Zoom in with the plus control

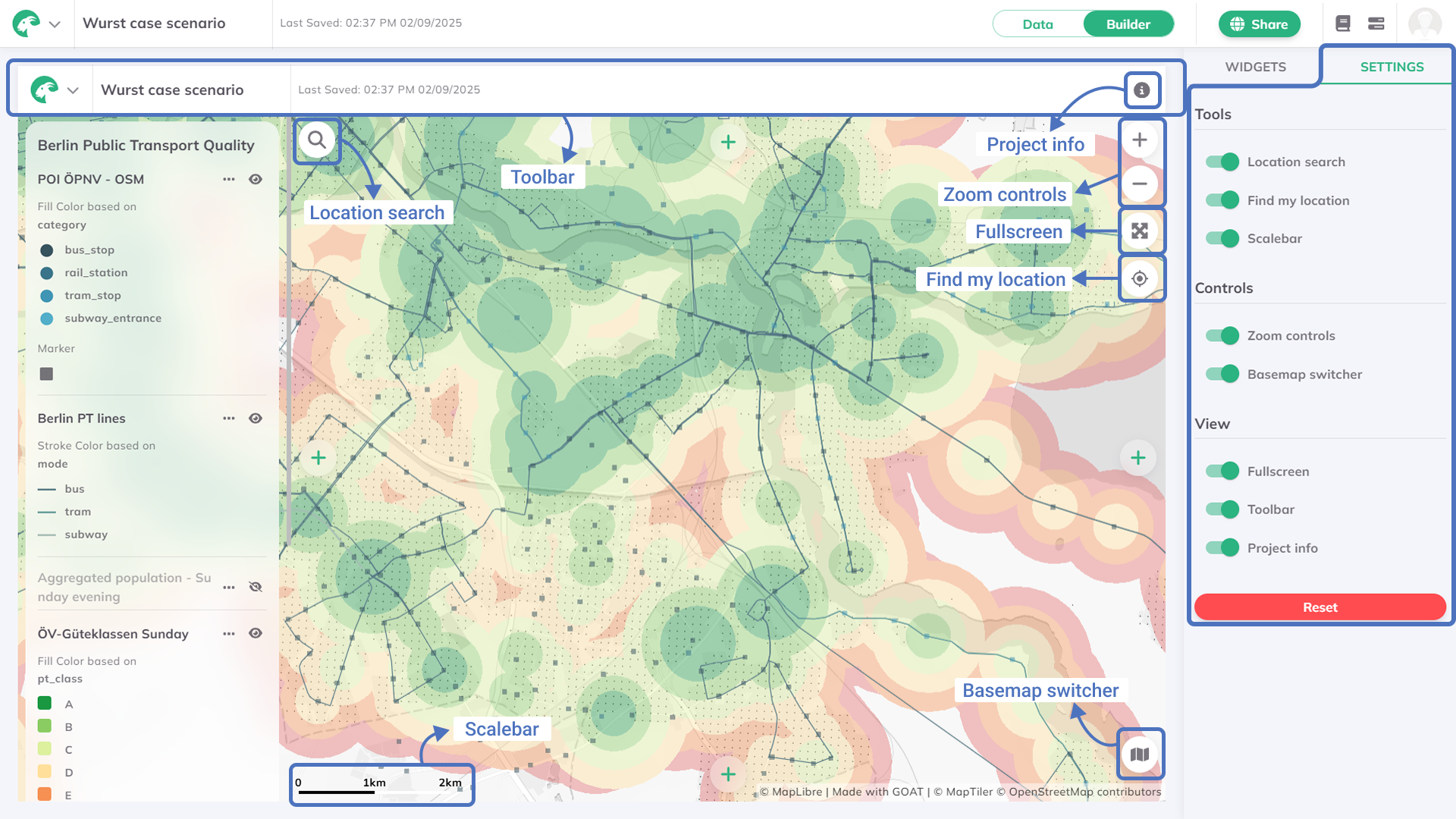tap(1139, 140)
